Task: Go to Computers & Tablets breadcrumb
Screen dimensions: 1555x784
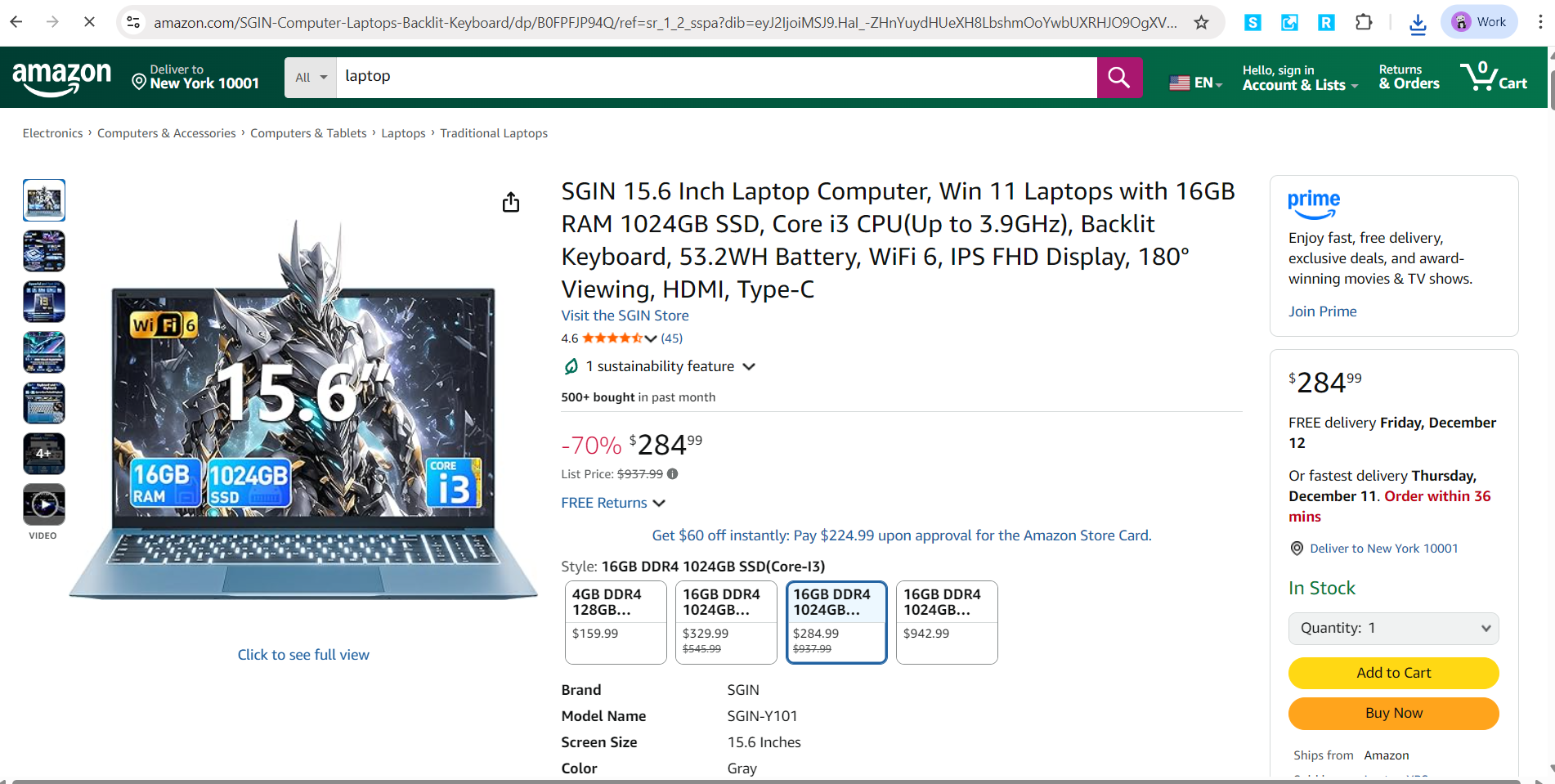Action: (x=308, y=133)
